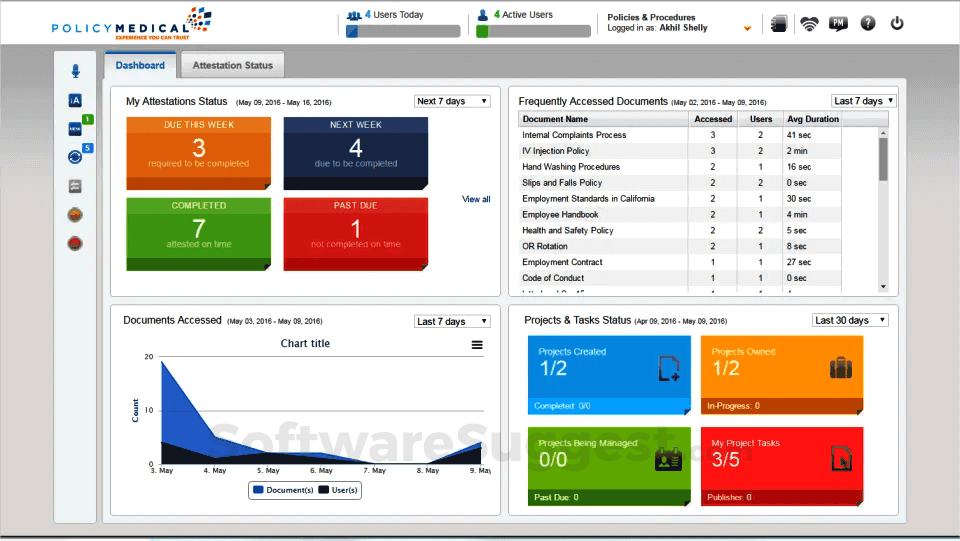Open help via the question mark icon
The height and width of the screenshot is (541, 960).
tap(868, 23)
